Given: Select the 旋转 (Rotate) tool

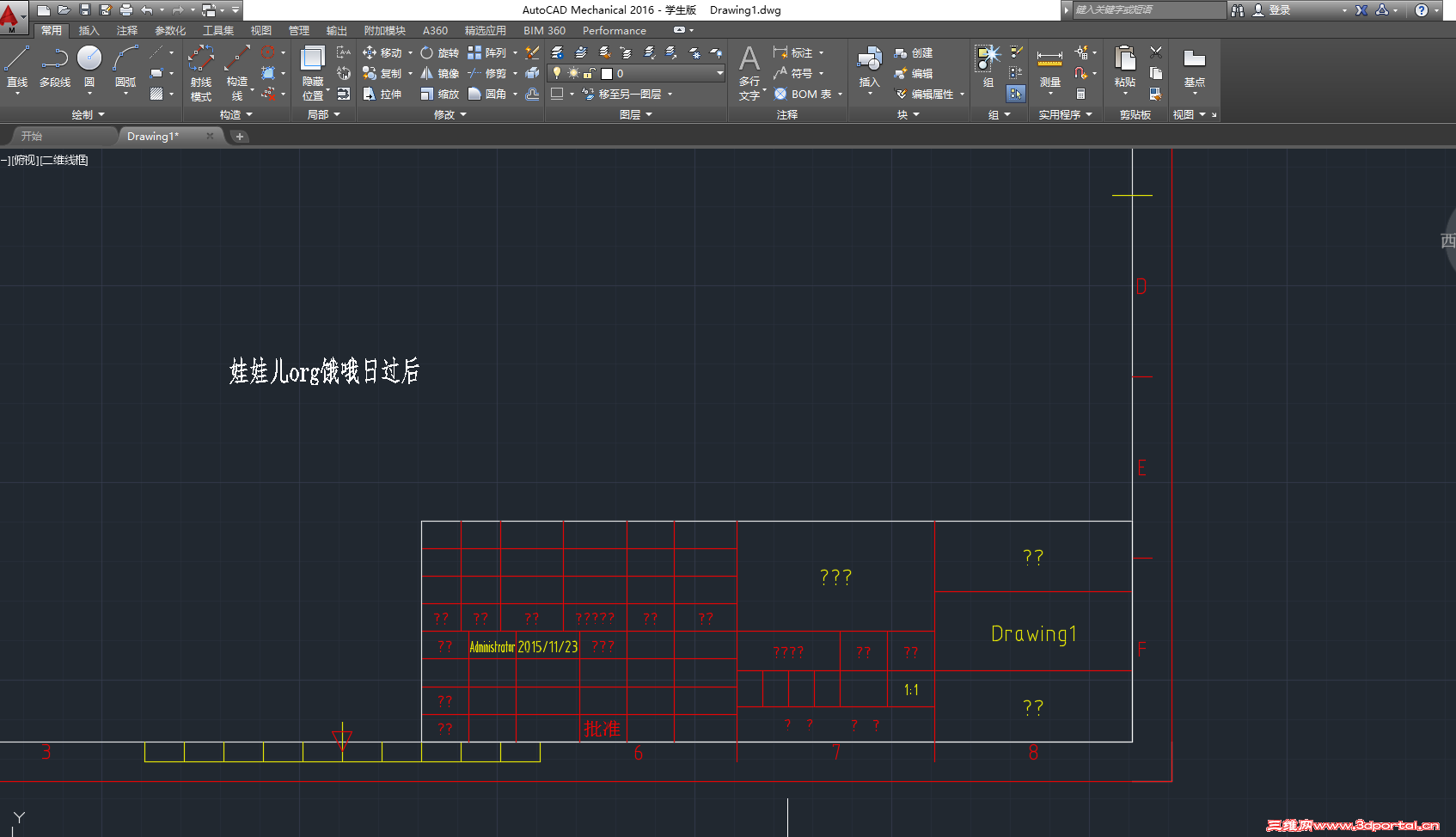Looking at the screenshot, I should click(439, 52).
